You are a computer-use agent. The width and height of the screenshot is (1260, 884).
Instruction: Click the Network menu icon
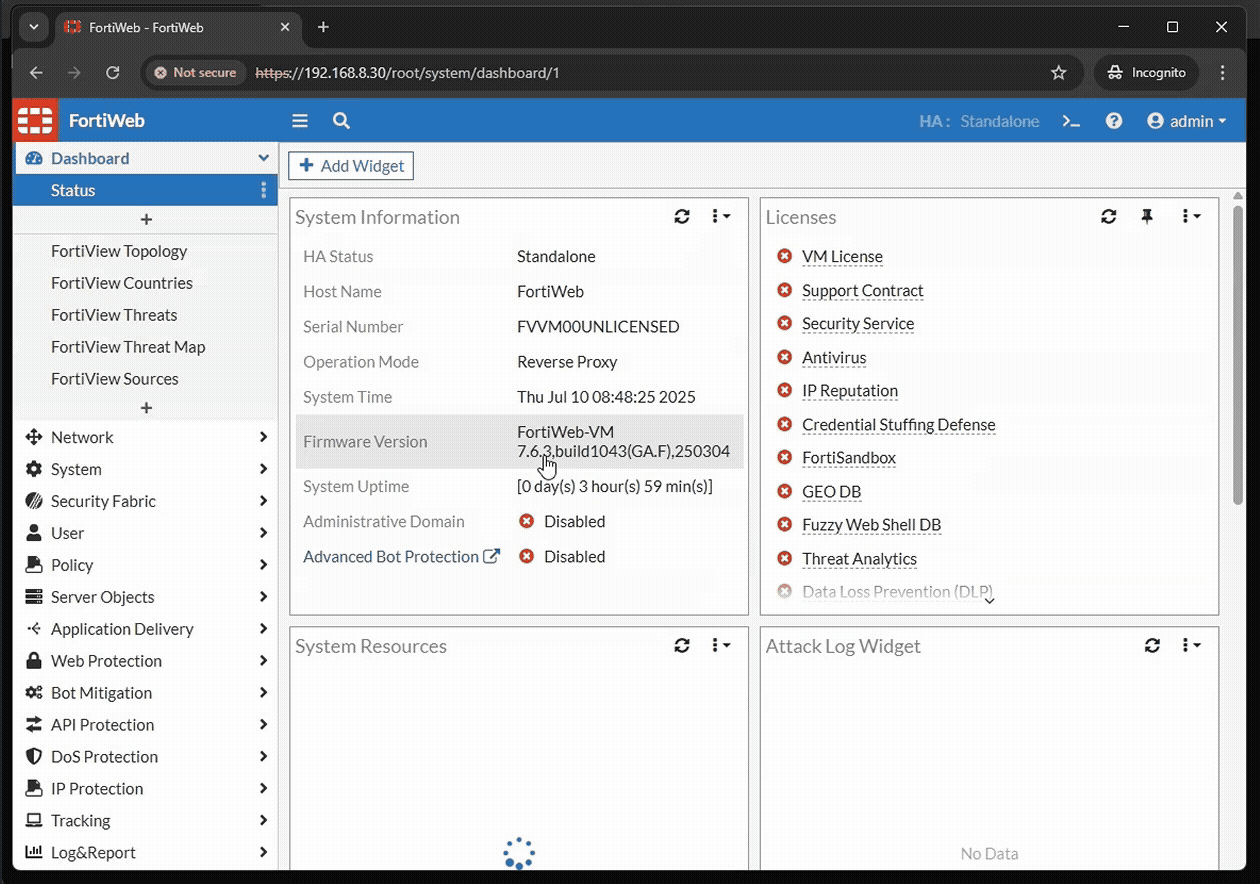coord(34,437)
